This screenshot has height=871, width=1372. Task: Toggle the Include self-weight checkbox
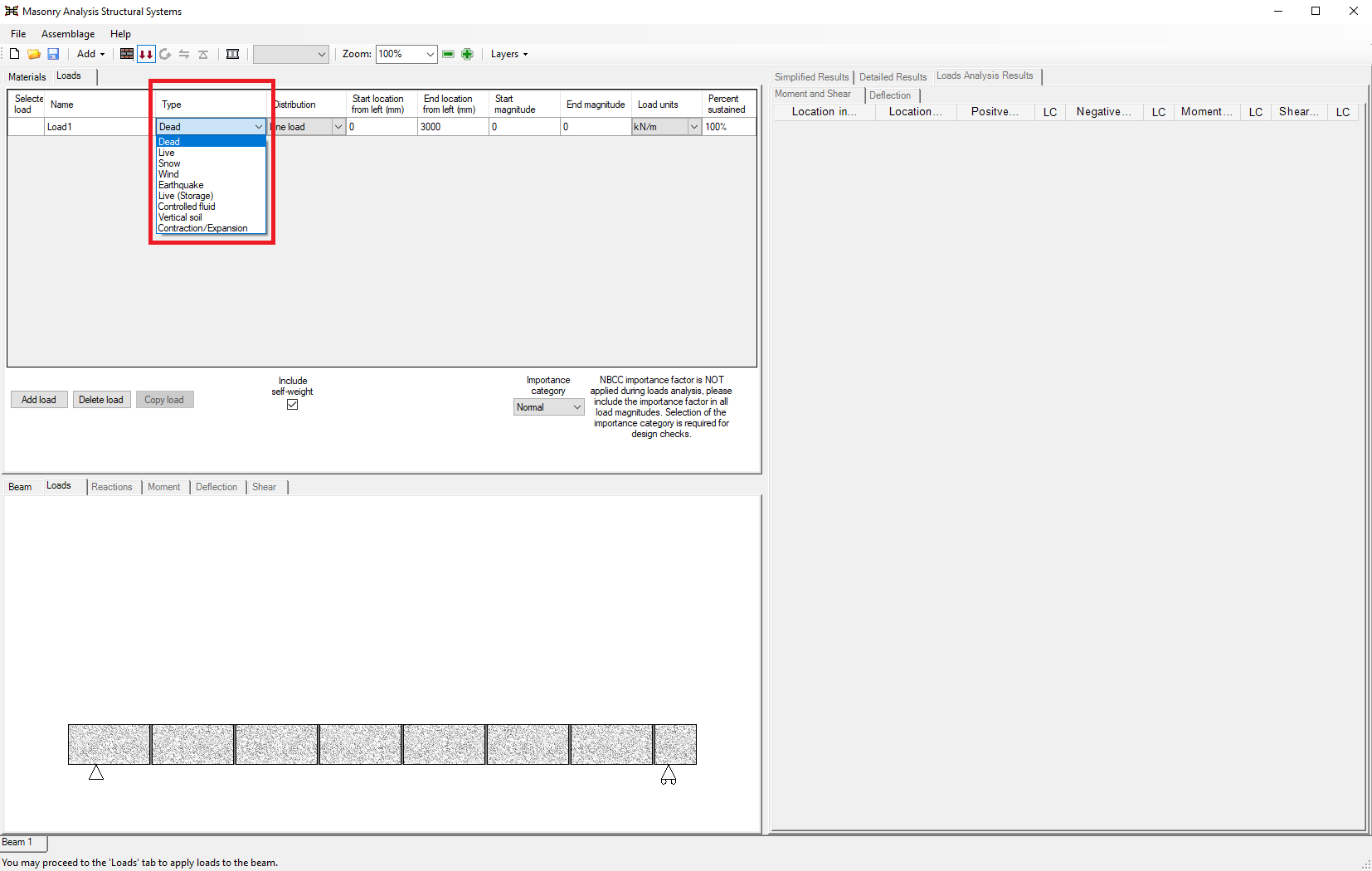pos(292,405)
